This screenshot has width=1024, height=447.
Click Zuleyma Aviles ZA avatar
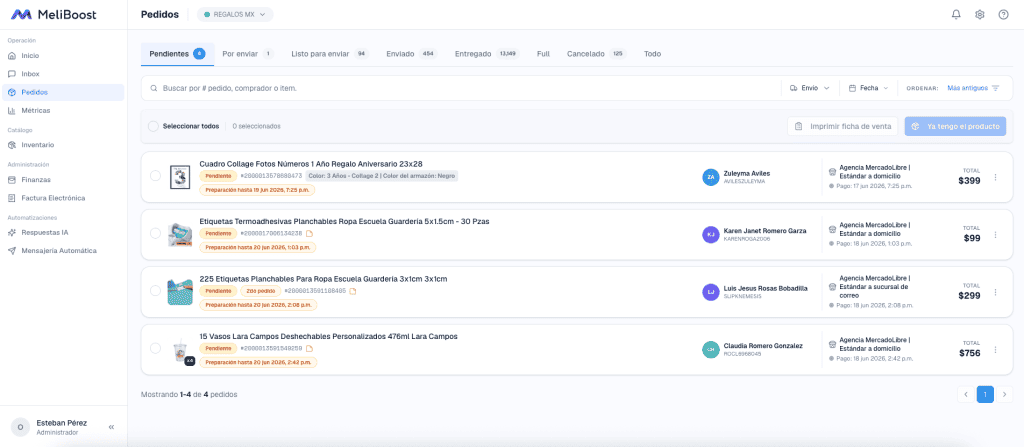(711, 177)
